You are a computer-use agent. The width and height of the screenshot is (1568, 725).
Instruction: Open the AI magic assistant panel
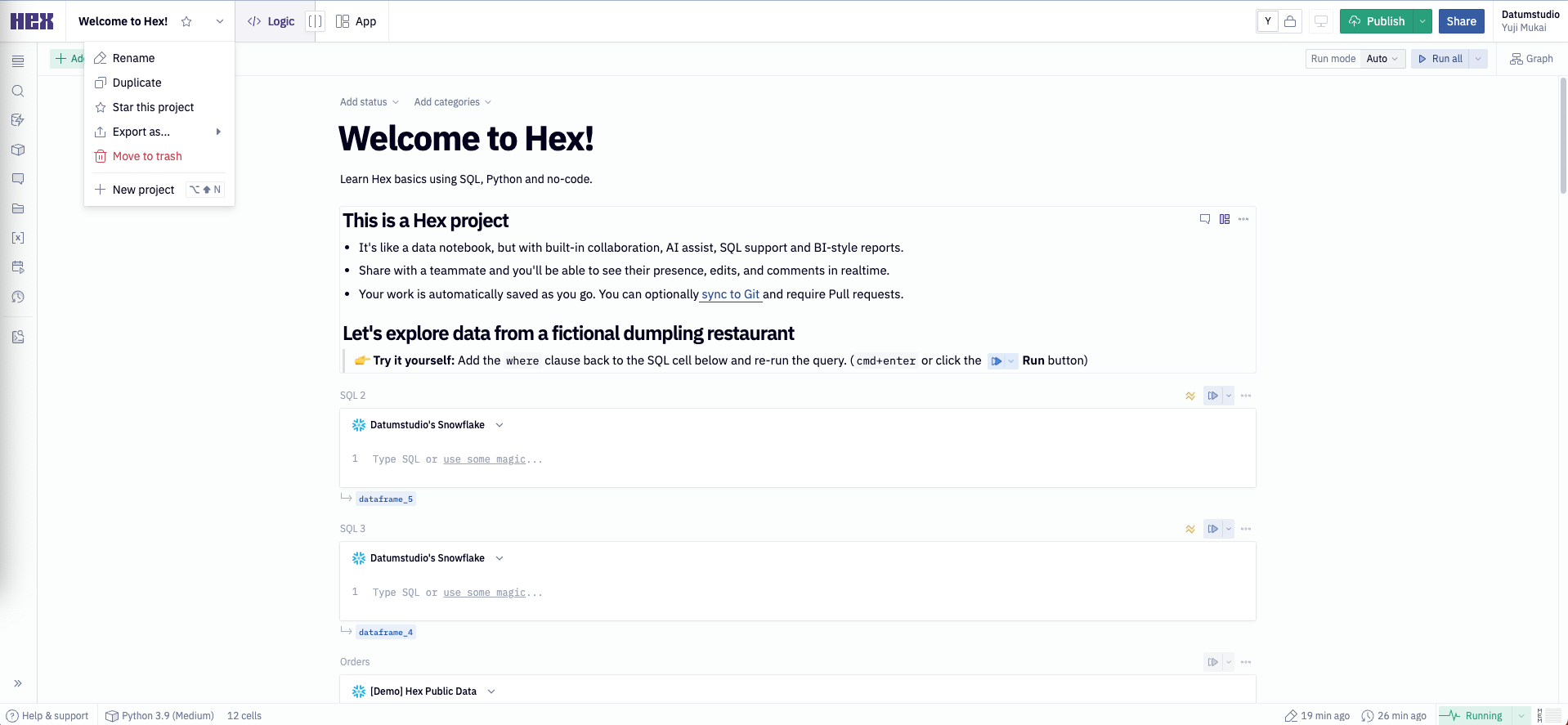(x=17, y=119)
